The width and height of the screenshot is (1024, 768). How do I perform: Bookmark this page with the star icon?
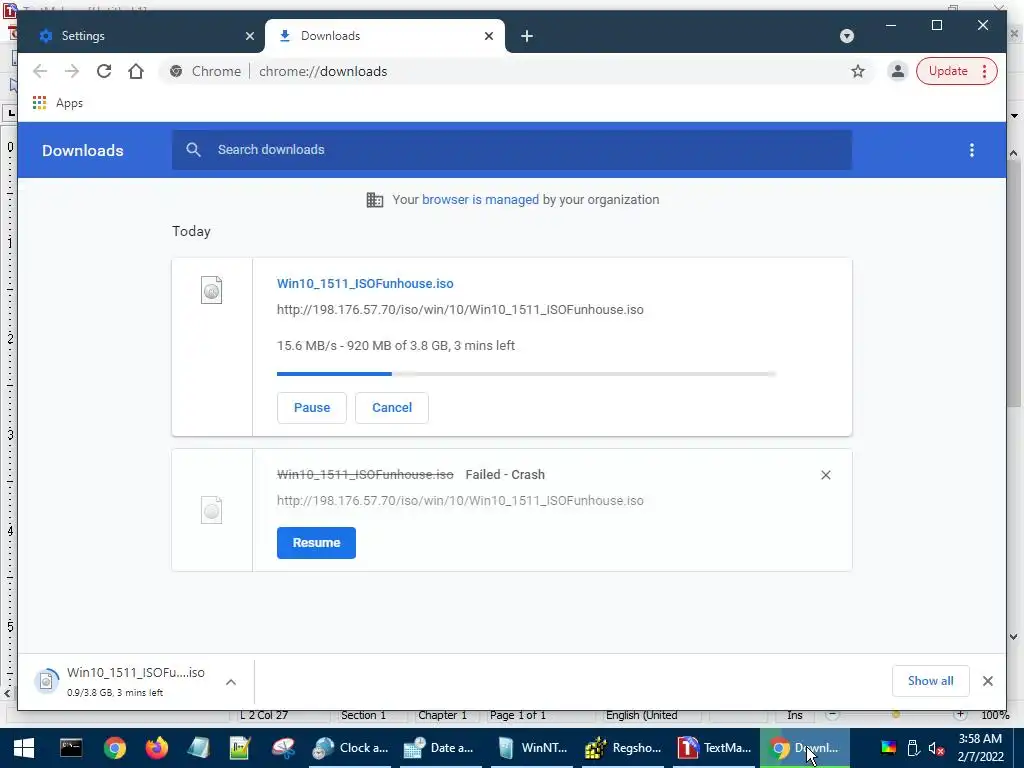click(x=857, y=71)
